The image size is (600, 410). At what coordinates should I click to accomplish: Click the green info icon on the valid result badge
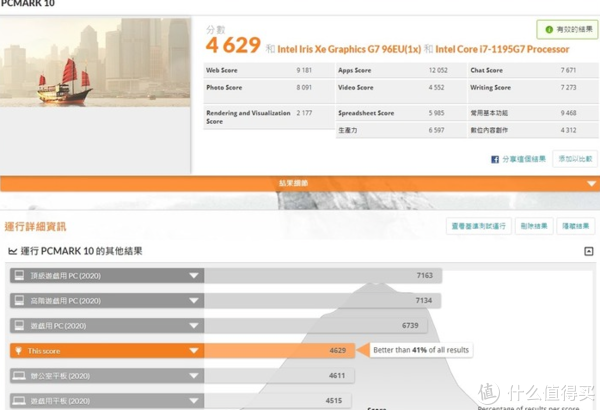point(549,29)
